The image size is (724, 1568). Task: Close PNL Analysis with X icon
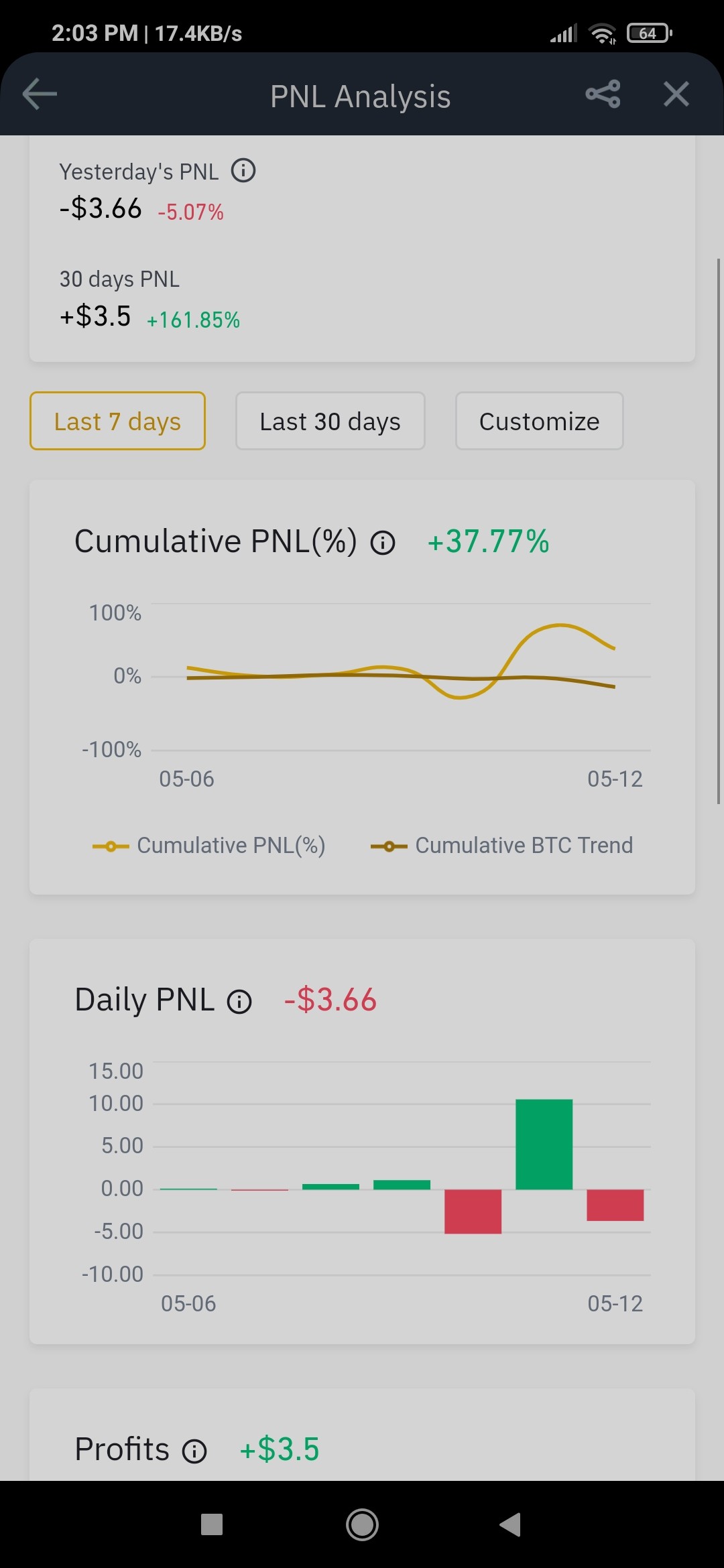click(676, 94)
